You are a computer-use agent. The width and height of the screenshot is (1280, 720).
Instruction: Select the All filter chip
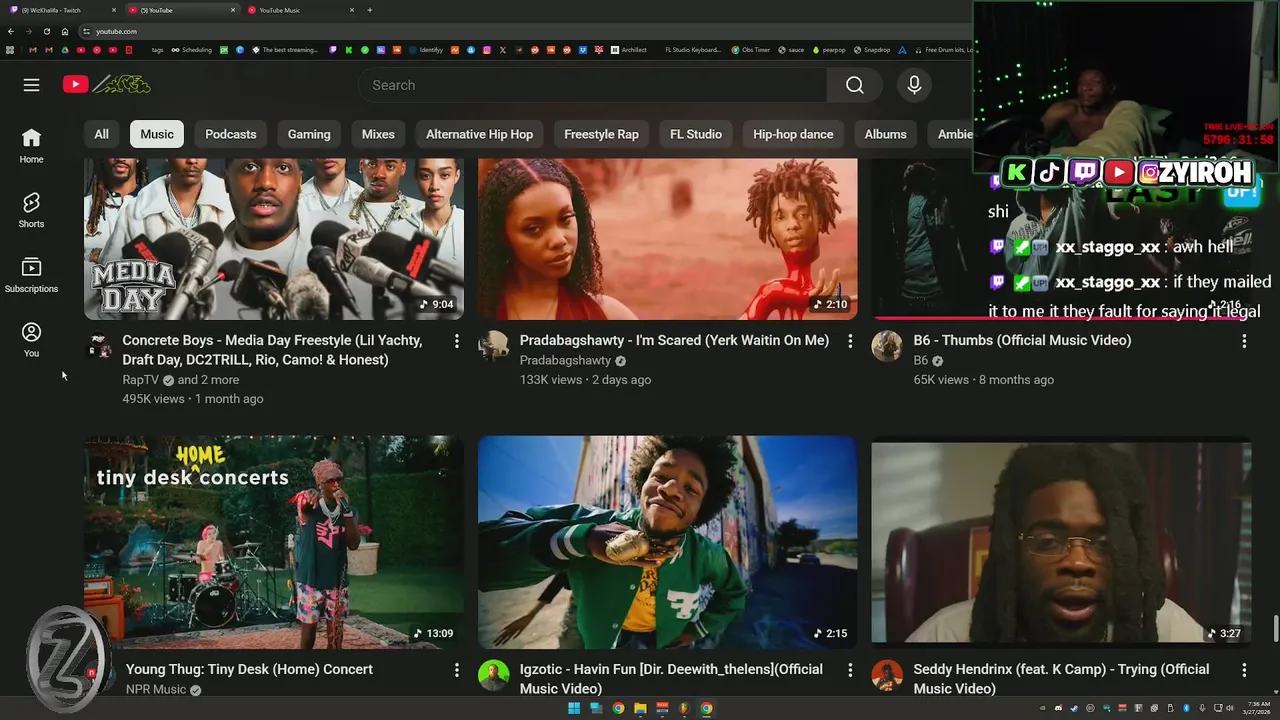[x=101, y=134]
